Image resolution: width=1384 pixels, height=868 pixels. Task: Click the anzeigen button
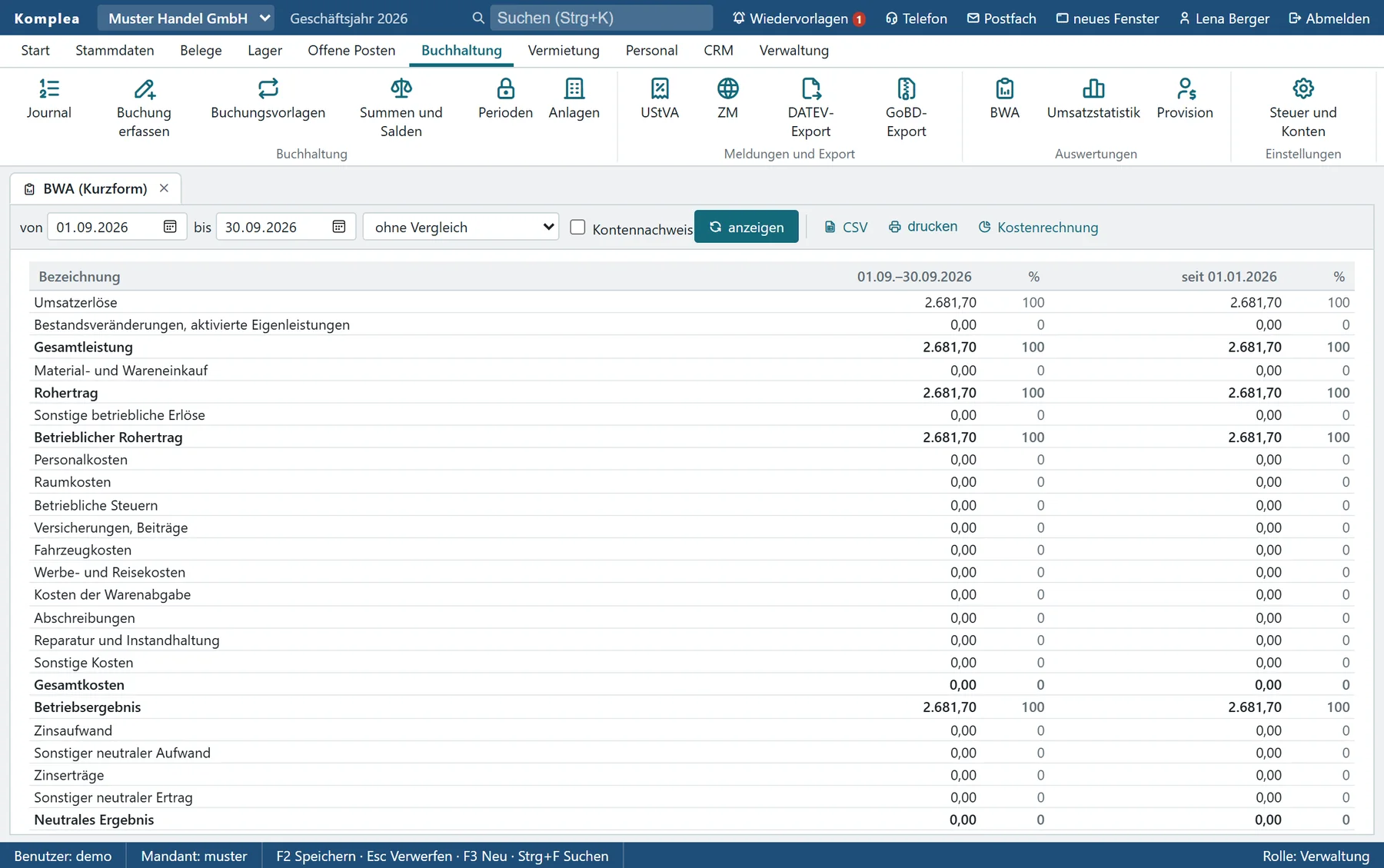746,227
